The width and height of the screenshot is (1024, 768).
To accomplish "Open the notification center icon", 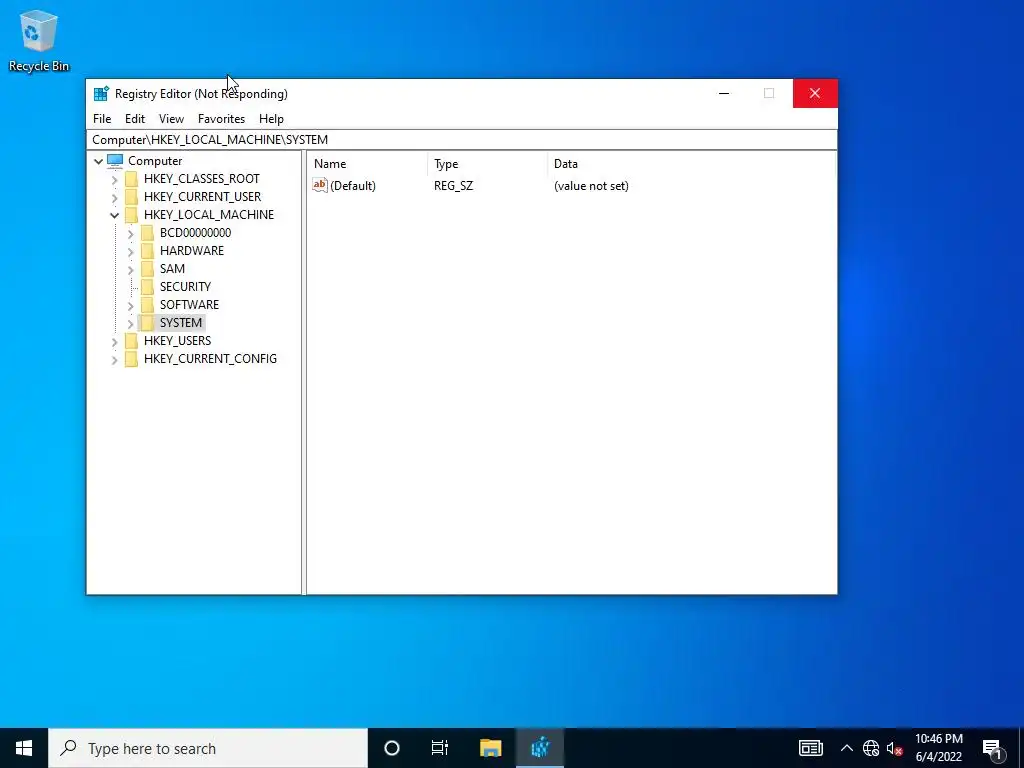I will click(x=992, y=748).
